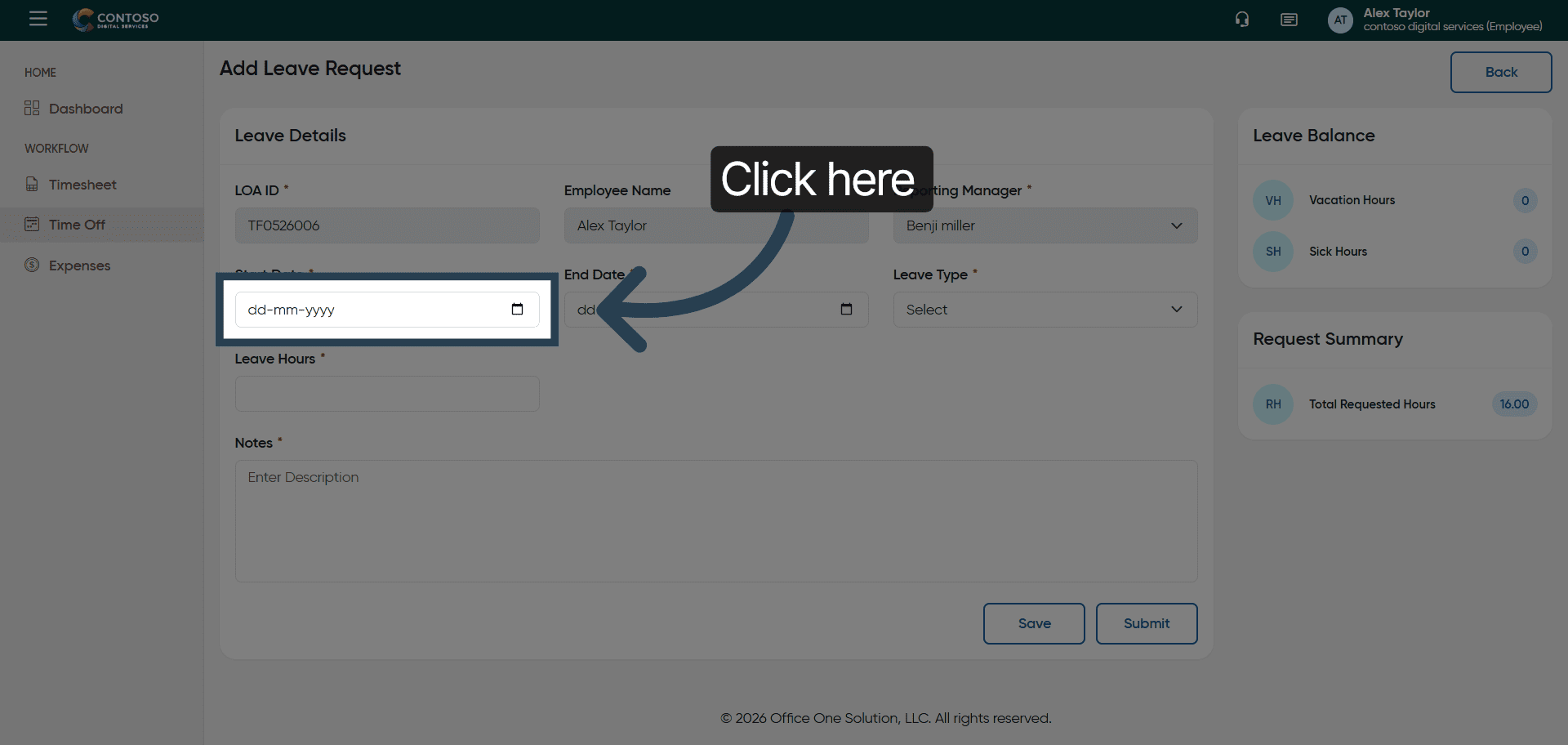
Task: Expand the Reporting Manager dropdown
Action: [x=1045, y=225]
